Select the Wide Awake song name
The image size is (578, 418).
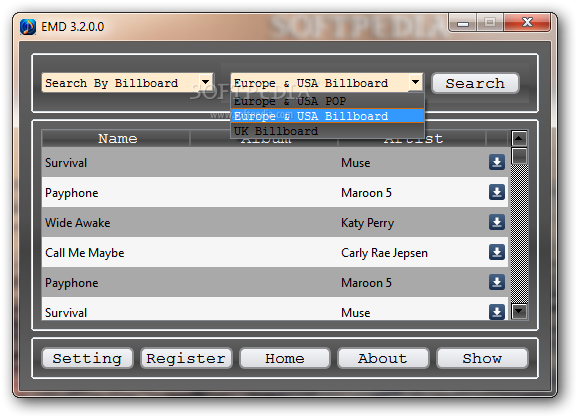coord(78,223)
